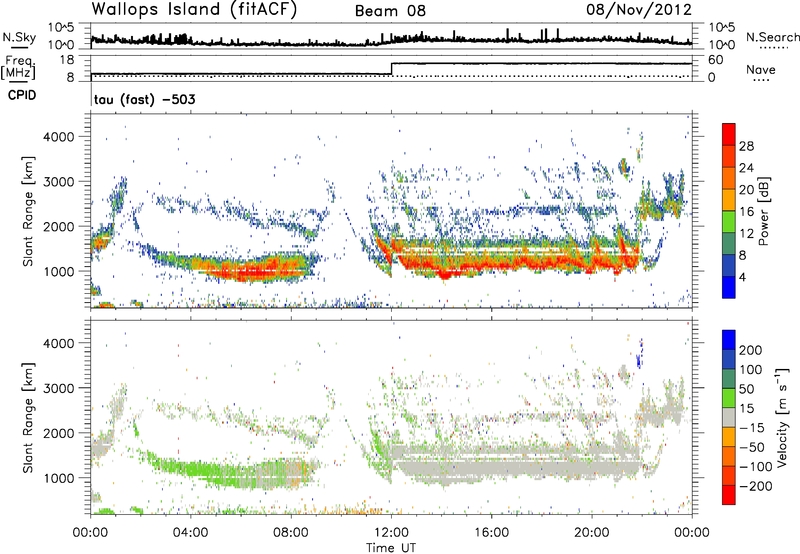Click the "Velocity [m s⁻¹]" color bar title
Viewport: 800px width, 554px height.
coord(781,417)
